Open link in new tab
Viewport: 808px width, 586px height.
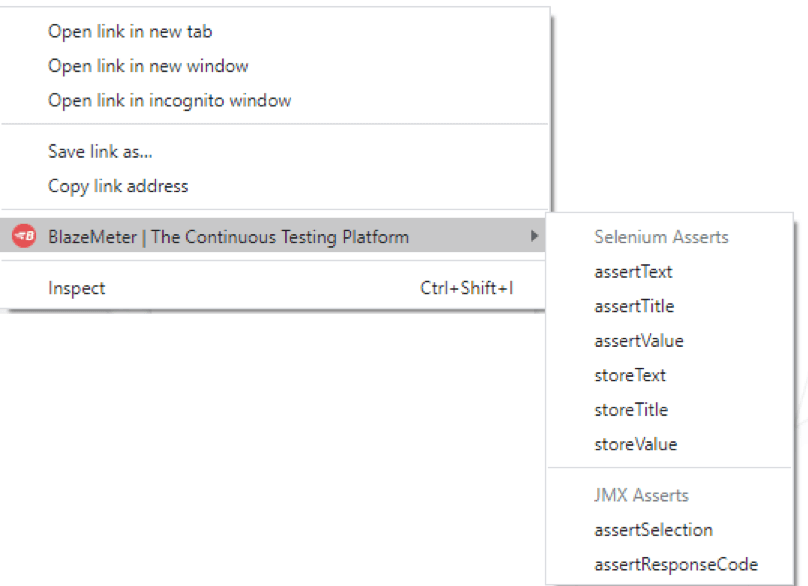coord(130,31)
